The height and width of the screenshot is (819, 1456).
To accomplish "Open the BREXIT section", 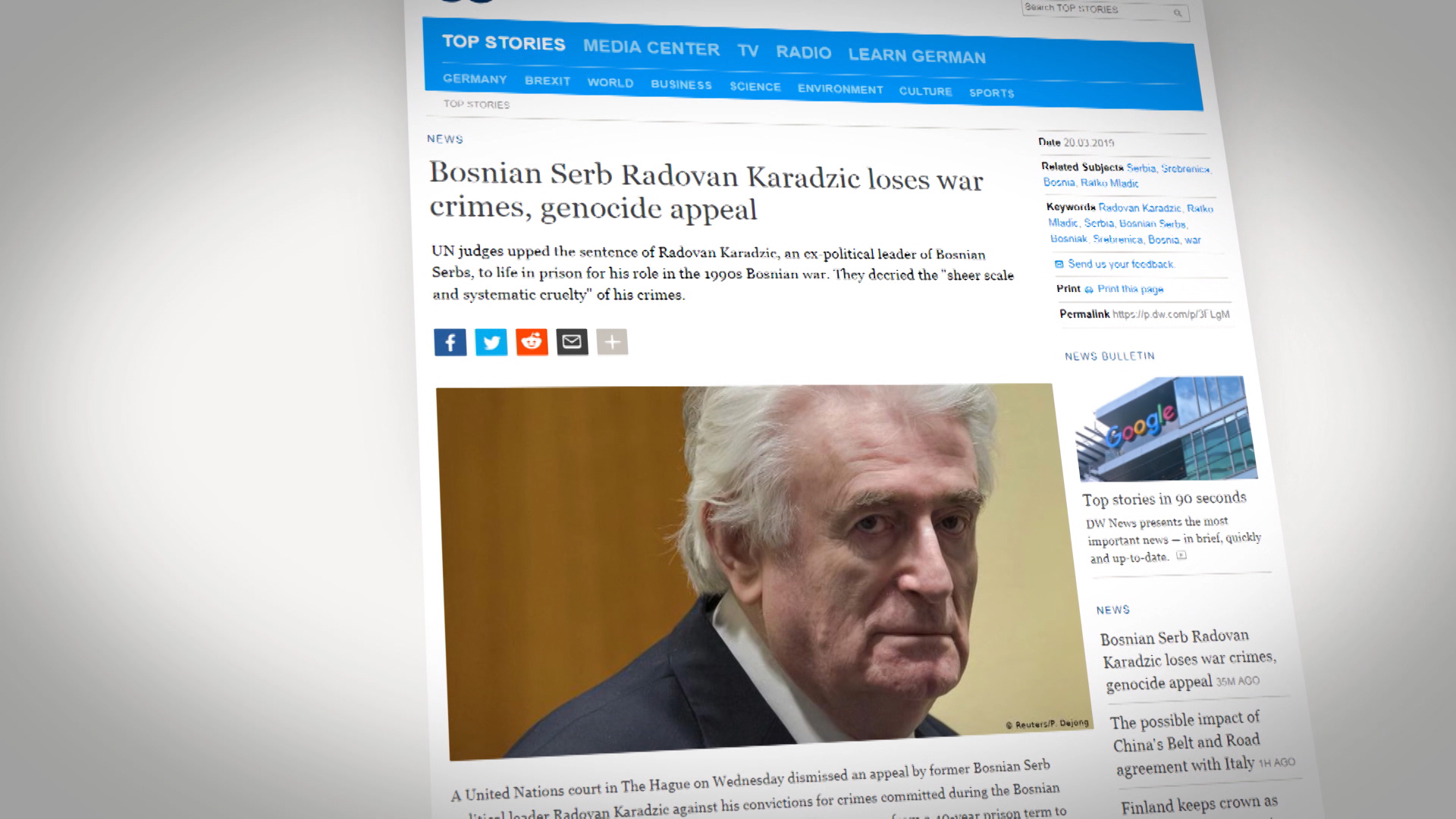I will pos(547,81).
